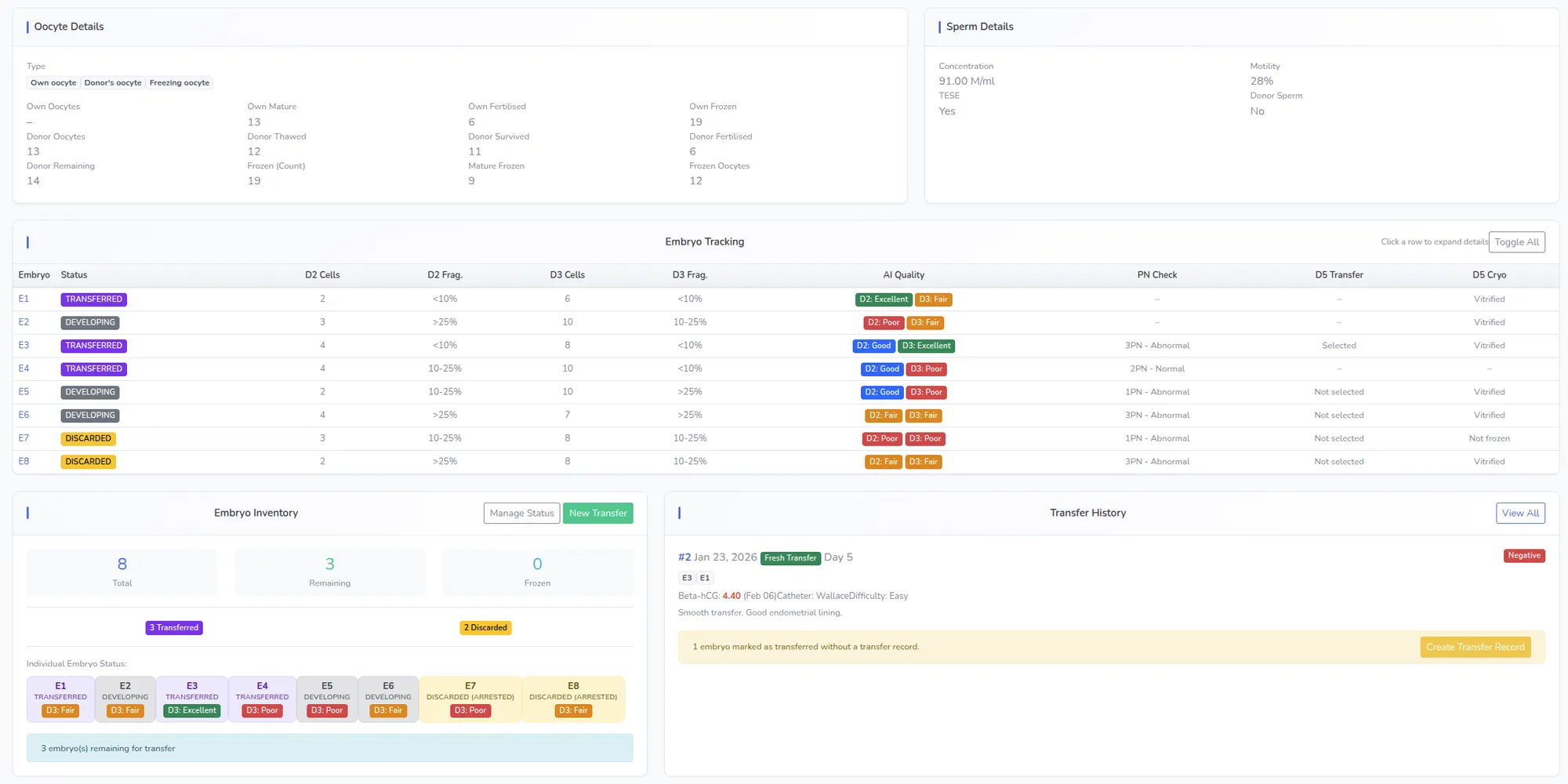Click Create Transfer Record button

1475,648
